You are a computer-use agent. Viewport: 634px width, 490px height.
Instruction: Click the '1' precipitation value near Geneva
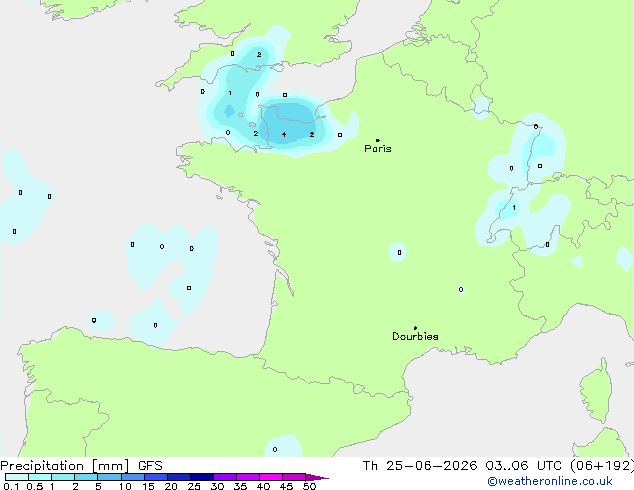pyautogui.click(x=514, y=208)
